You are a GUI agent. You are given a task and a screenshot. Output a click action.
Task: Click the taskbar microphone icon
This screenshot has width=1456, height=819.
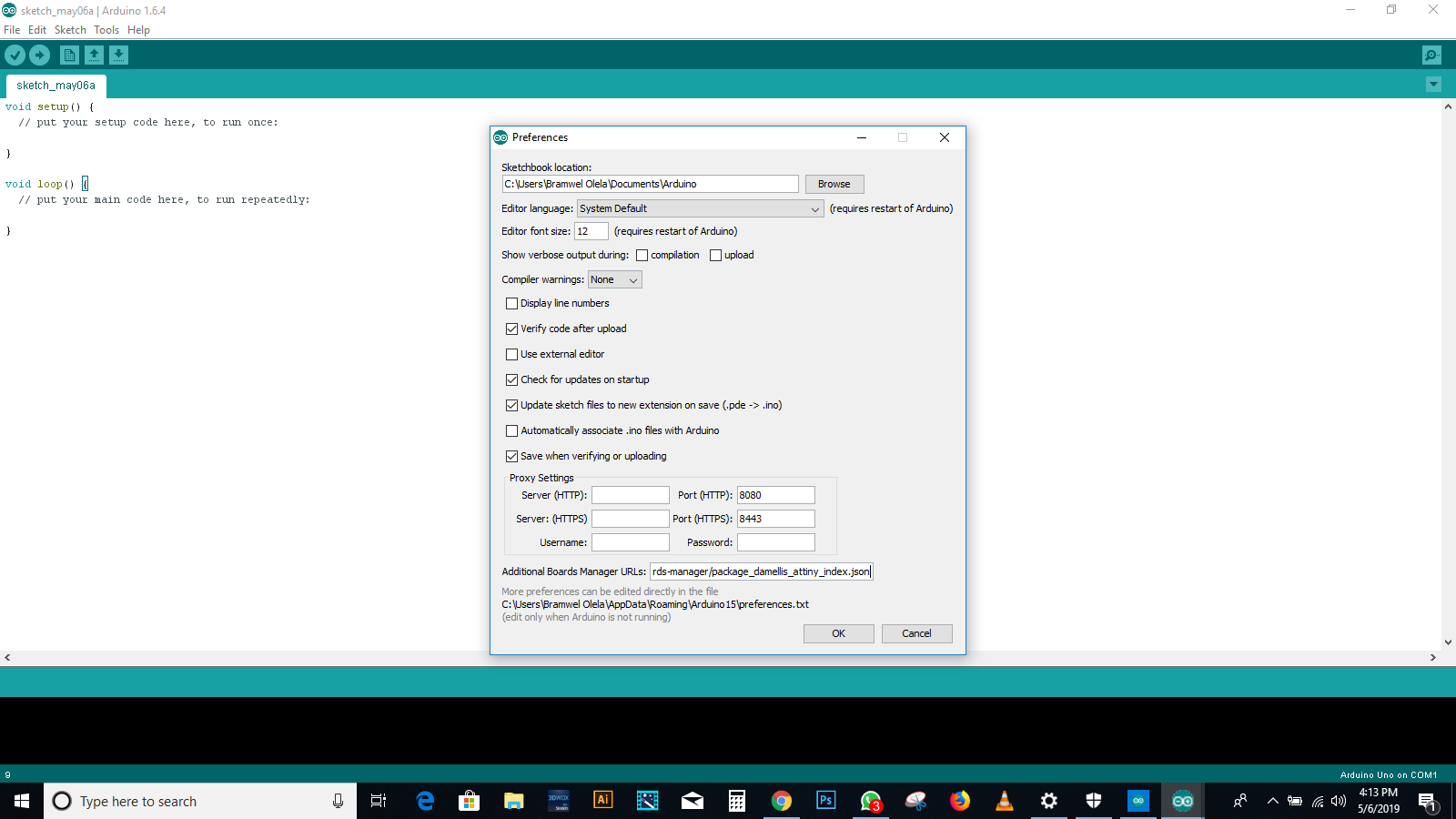pyautogui.click(x=338, y=801)
